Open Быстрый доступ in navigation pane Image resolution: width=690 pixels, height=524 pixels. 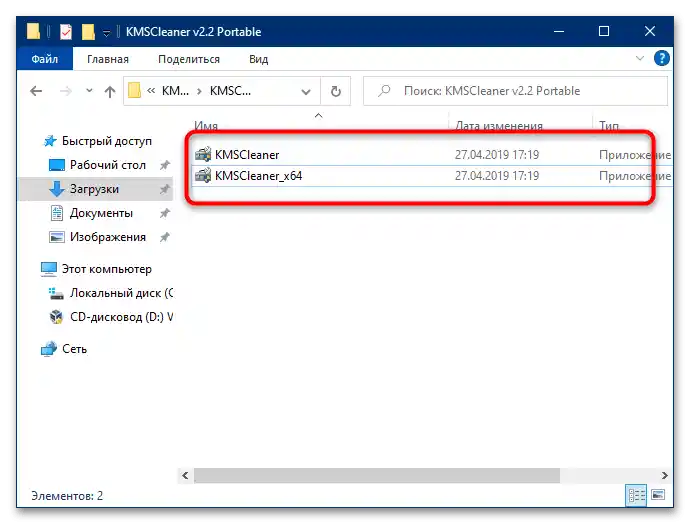tap(106, 141)
